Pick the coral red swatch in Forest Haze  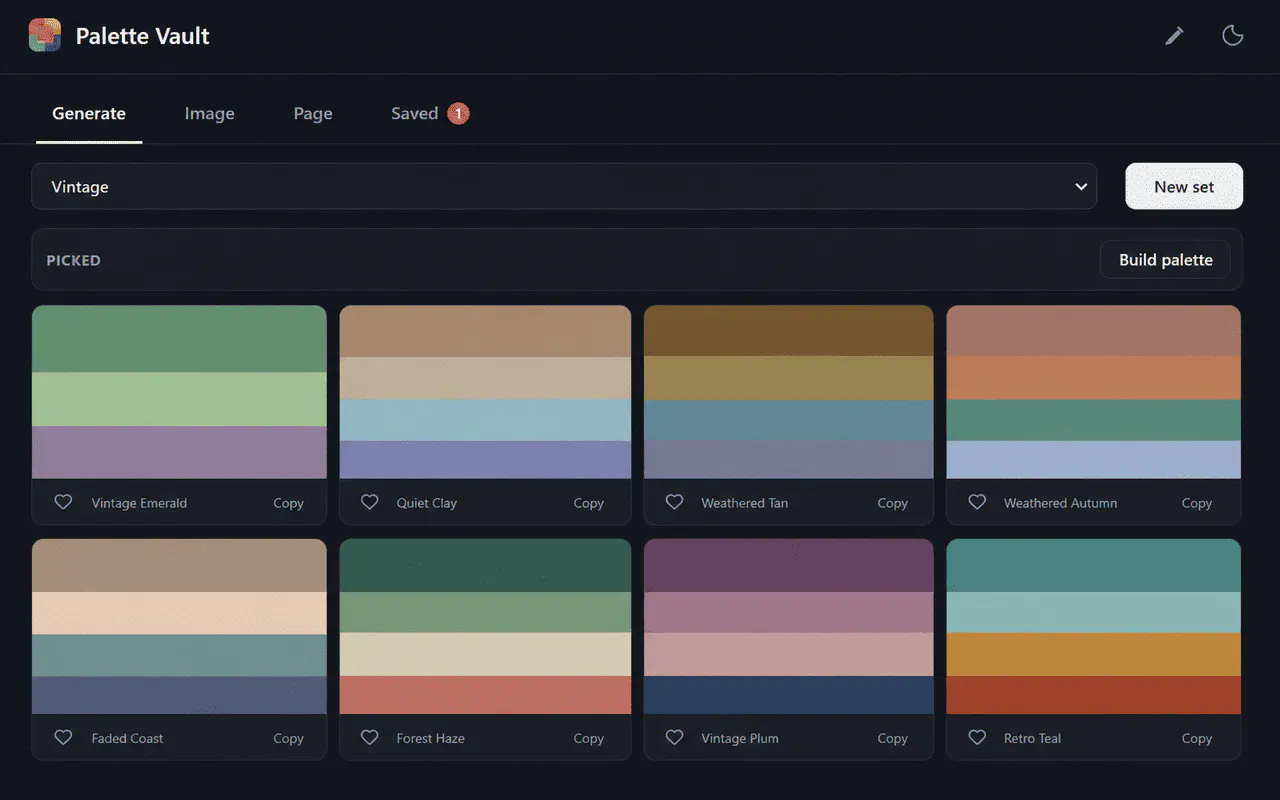[485, 695]
